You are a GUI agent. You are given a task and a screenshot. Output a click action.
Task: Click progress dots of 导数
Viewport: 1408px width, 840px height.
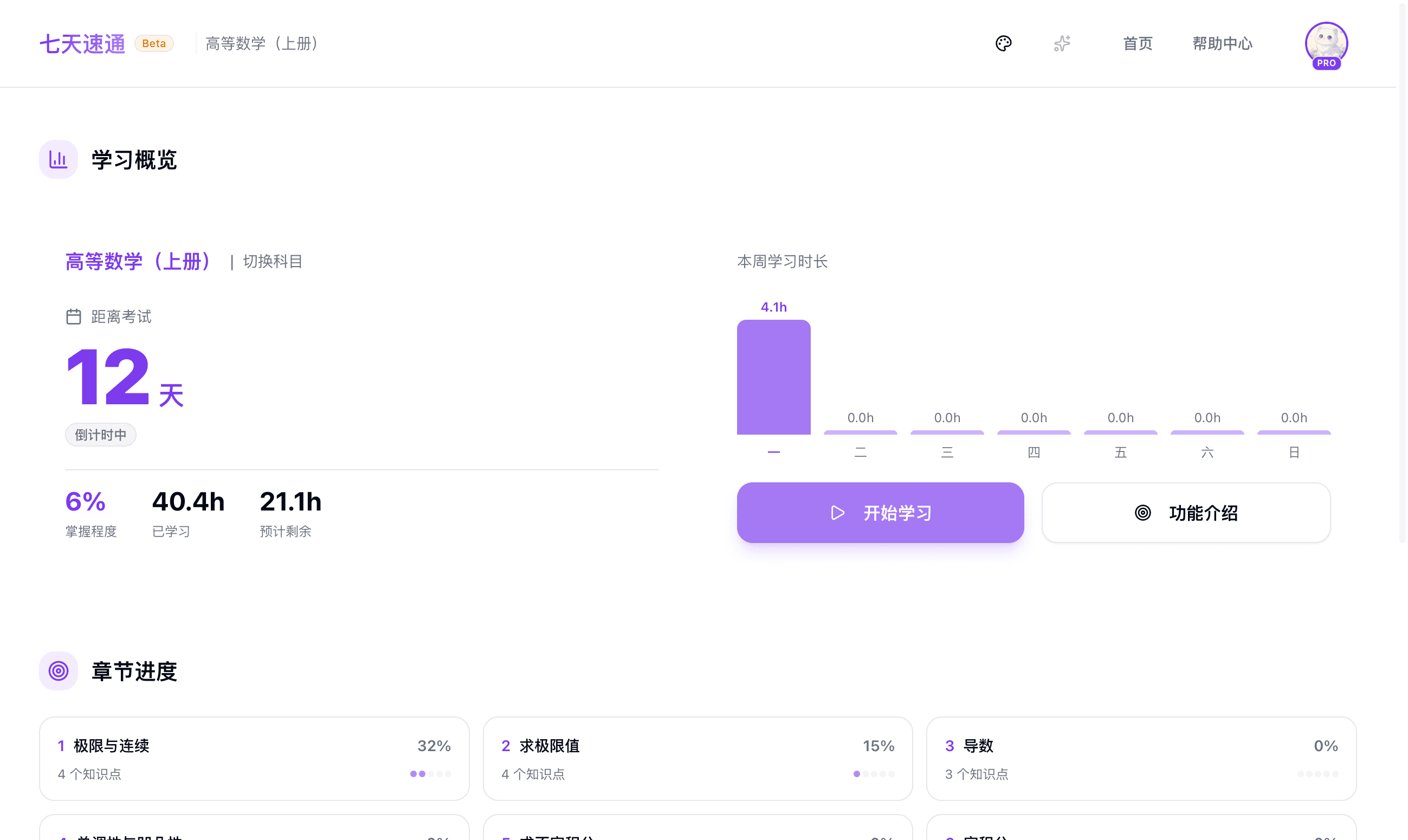[1318, 774]
